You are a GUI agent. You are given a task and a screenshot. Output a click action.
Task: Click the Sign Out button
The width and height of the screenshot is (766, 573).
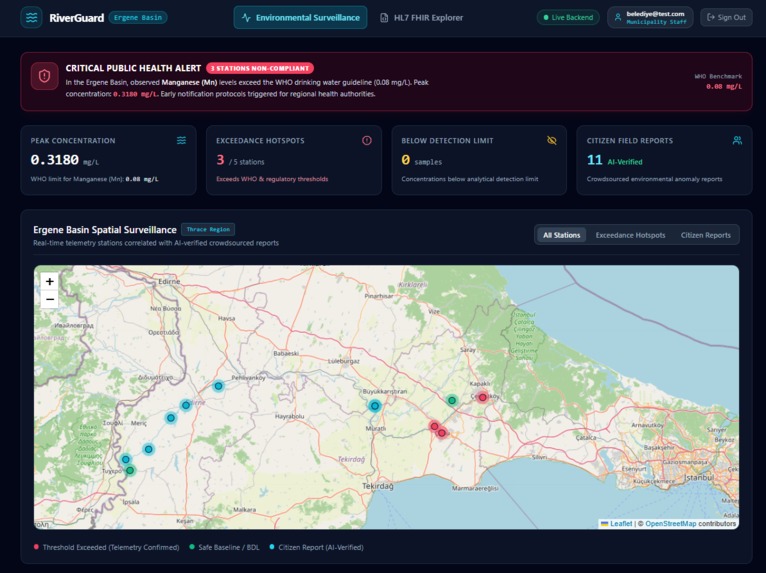click(726, 18)
